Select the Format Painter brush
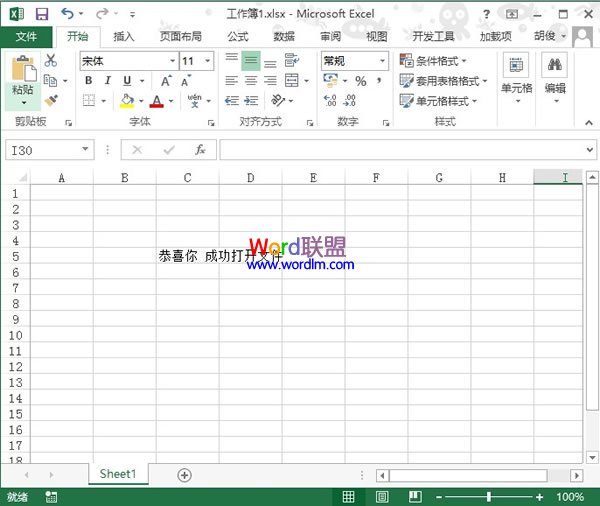 click(x=51, y=101)
